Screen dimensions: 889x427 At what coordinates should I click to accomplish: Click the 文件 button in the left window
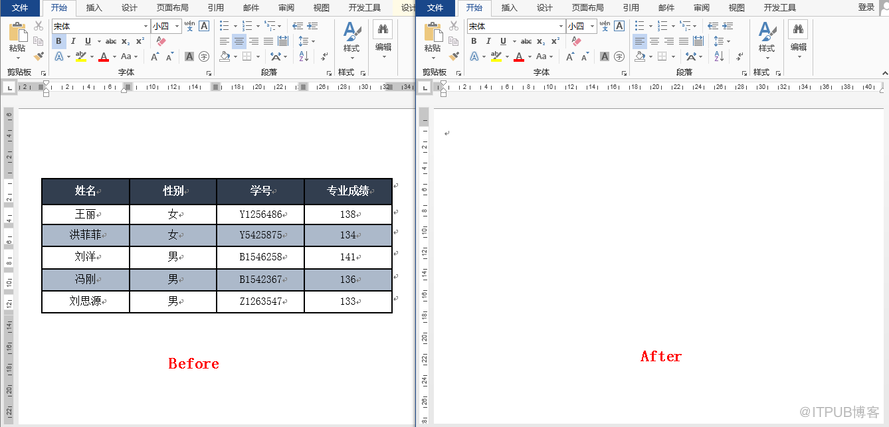click(x=20, y=7)
